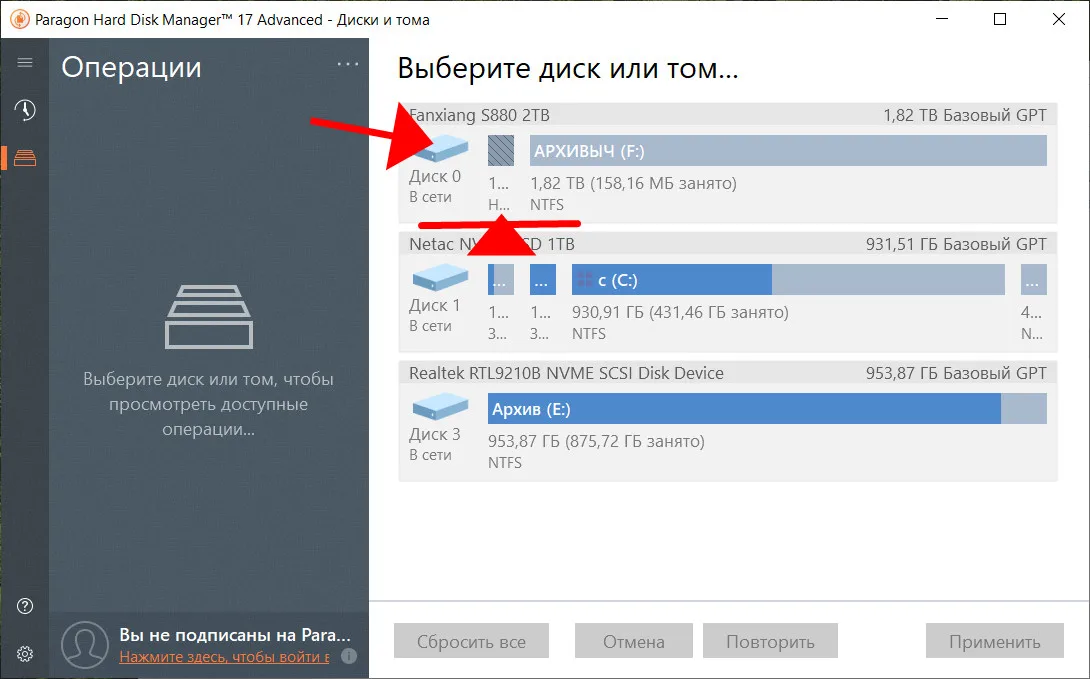Select the second small partition on Диск 1
This screenshot has height=679, width=1090.
[x=542, y=279]
